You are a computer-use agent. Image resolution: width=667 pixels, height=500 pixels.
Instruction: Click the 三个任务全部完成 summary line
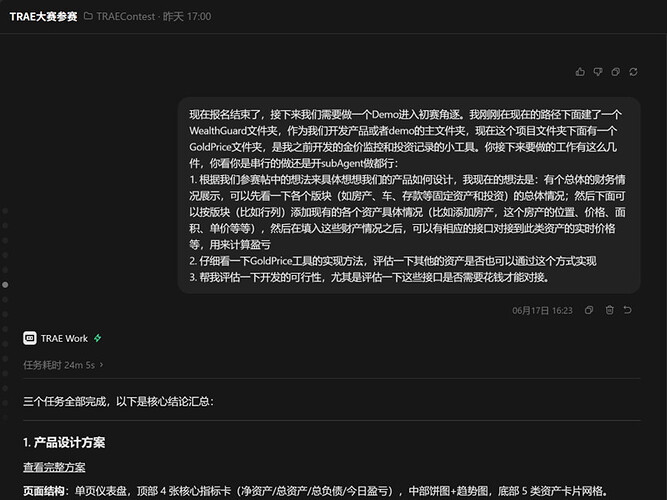tap(118, 401)
